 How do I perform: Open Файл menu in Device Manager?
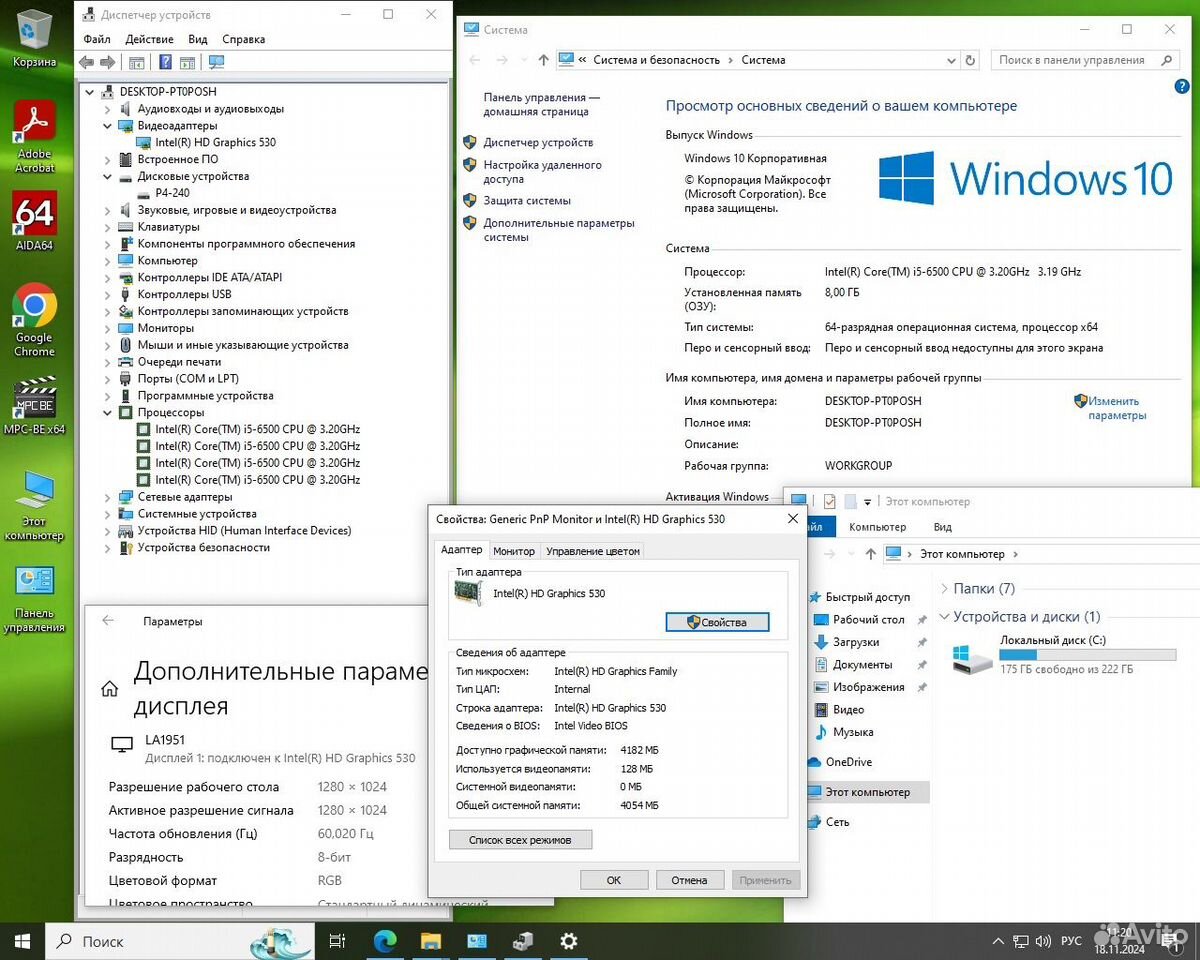[97, 39]
